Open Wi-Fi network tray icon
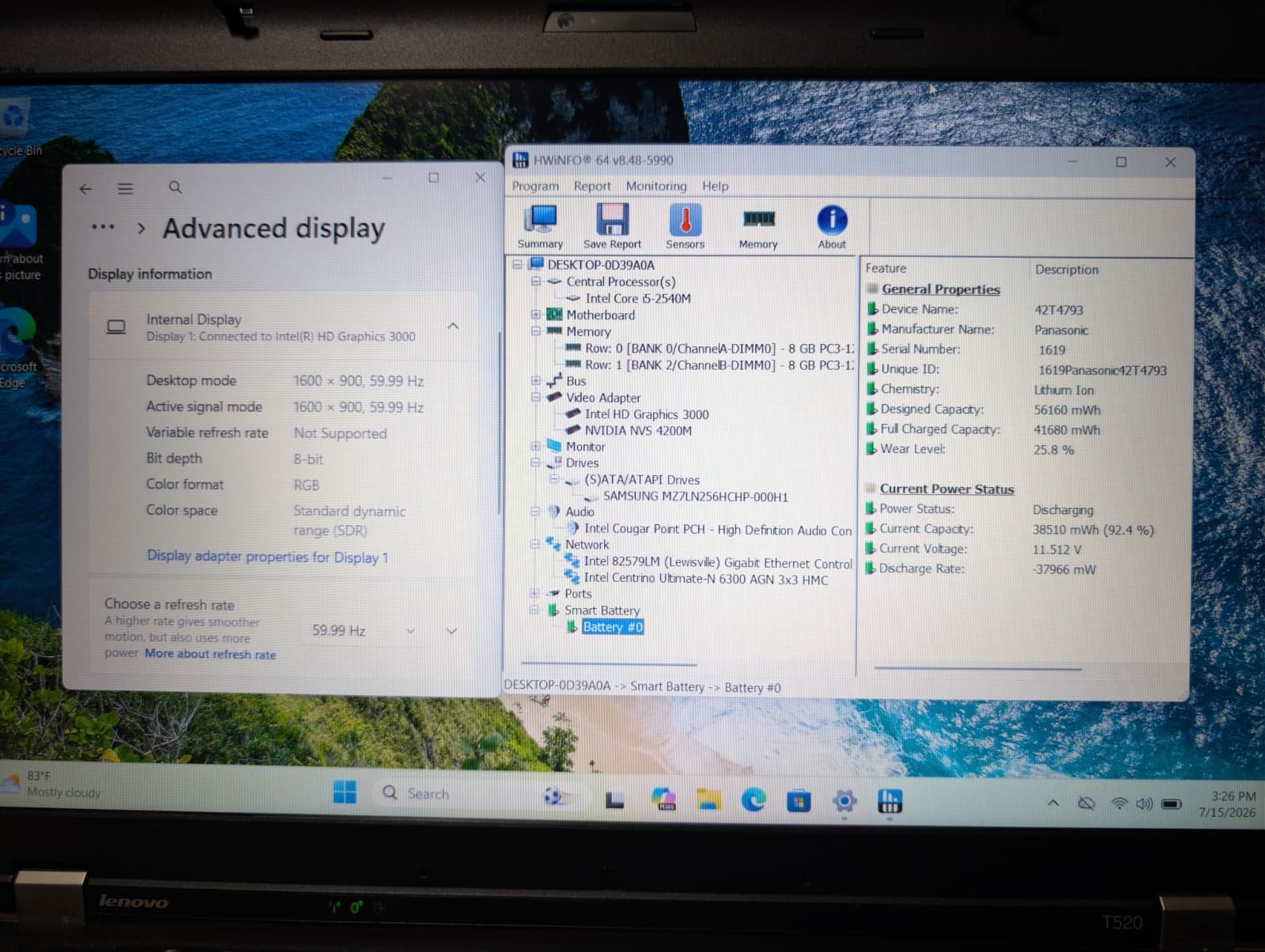1265x952 pixels. [x=1119, y=804]
